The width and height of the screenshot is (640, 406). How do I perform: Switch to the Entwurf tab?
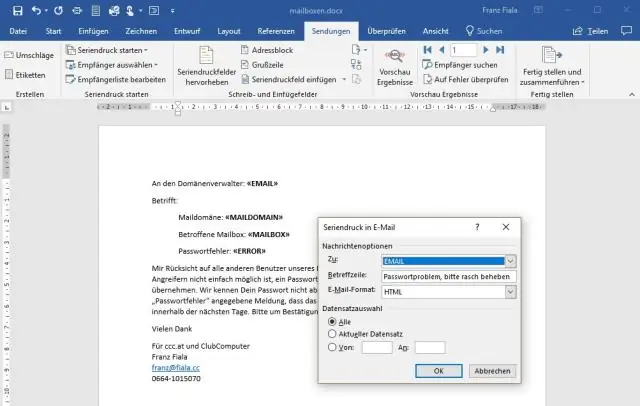(187, 31)
